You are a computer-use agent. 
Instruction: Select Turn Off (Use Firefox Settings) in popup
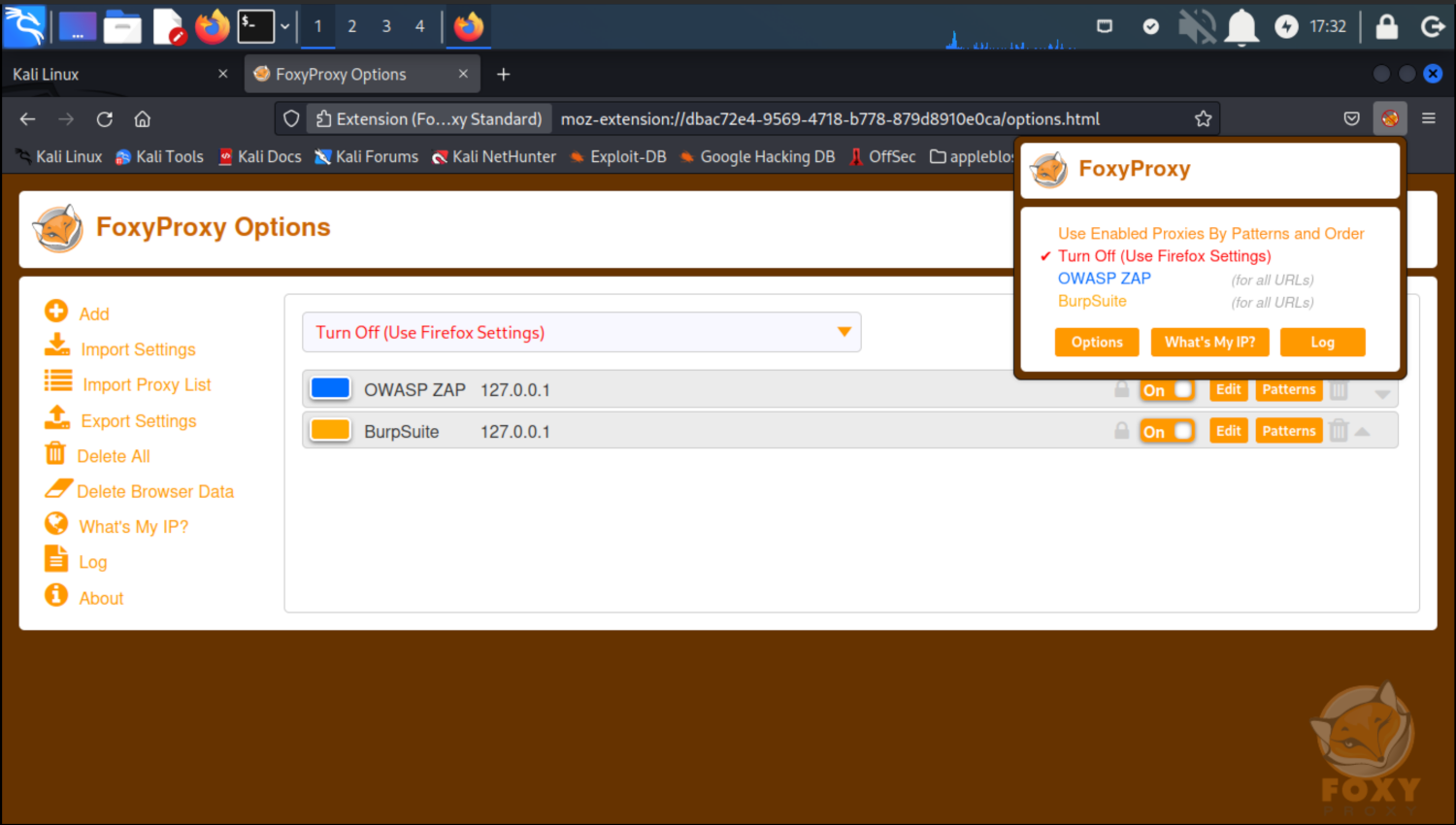coord(1165,256)
